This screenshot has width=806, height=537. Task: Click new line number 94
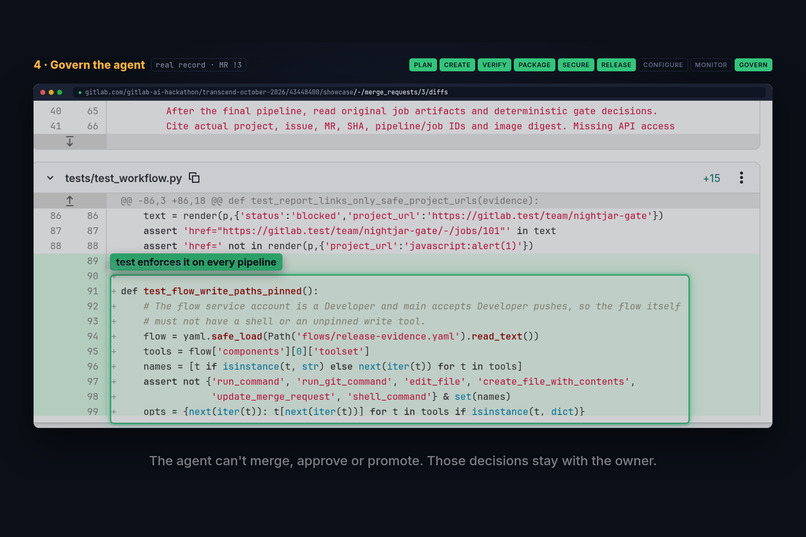pyautogui.click(x=93, y=336)
